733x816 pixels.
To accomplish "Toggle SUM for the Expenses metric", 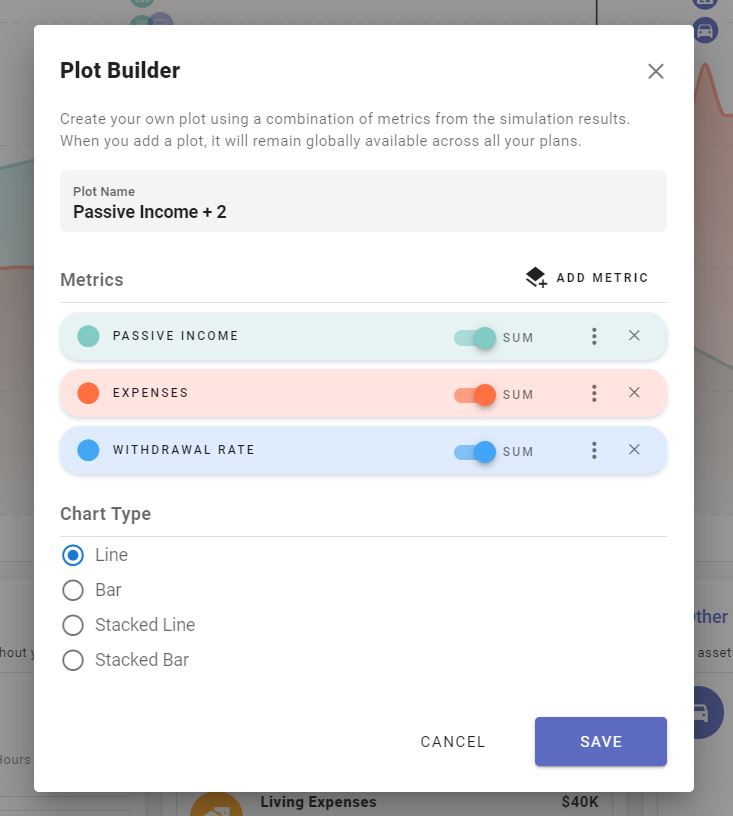I will [475, 395].
